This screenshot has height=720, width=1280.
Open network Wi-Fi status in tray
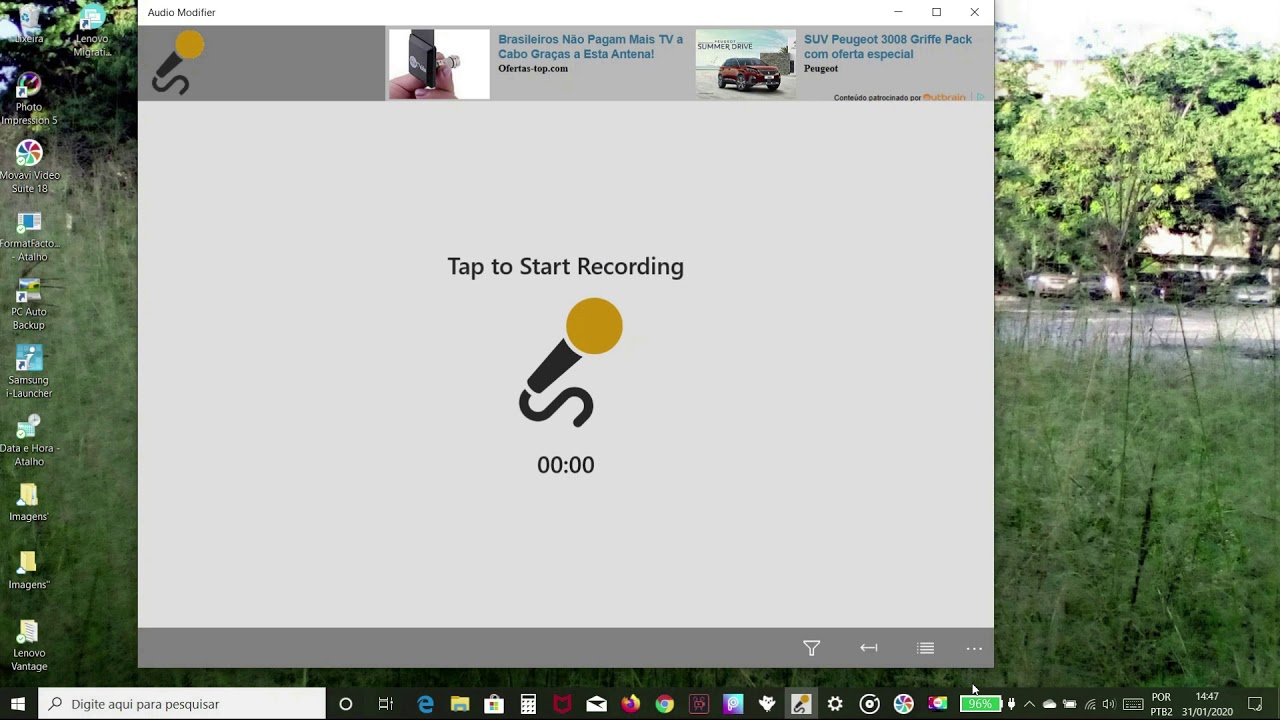[x=1090, y=704]
